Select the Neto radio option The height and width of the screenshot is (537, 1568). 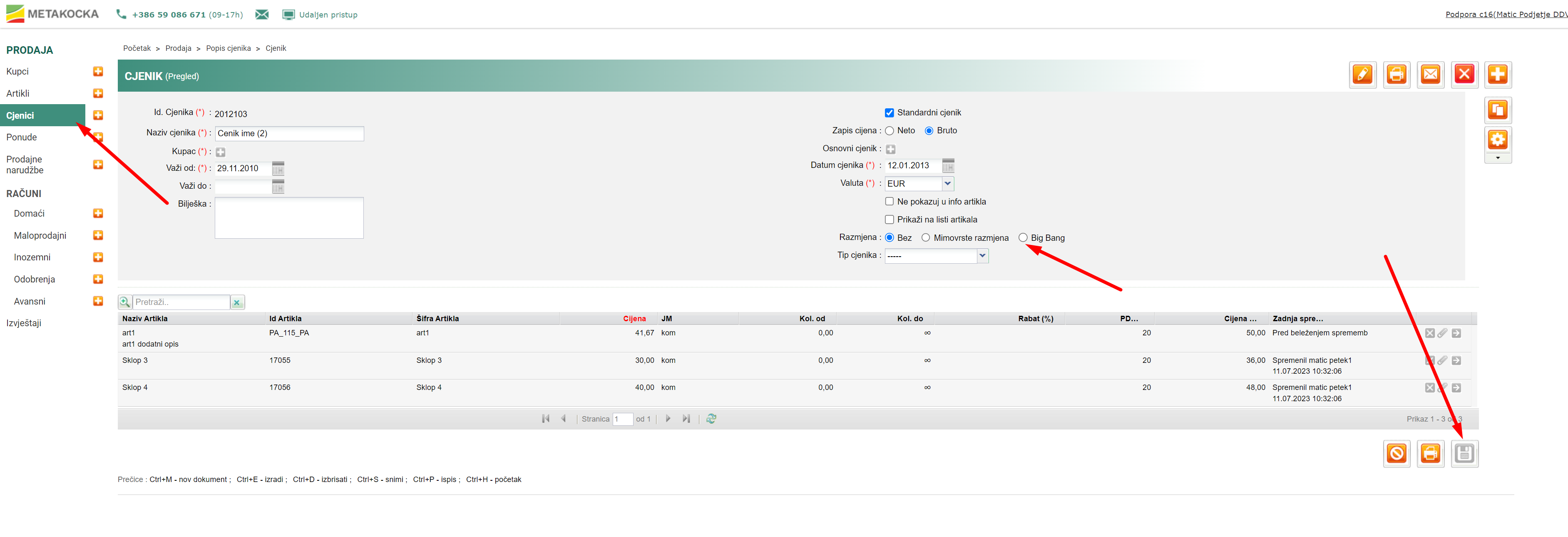point(889,130)
